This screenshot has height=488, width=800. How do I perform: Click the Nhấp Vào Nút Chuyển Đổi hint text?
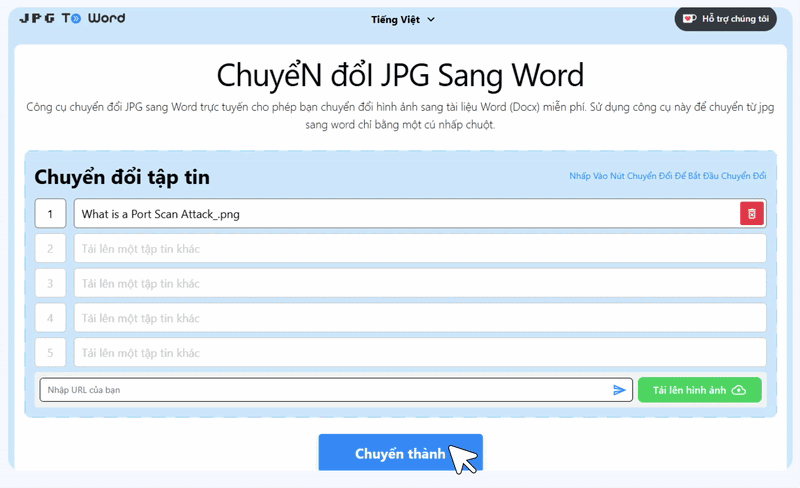pyautogui.click(x=667, y=176)
